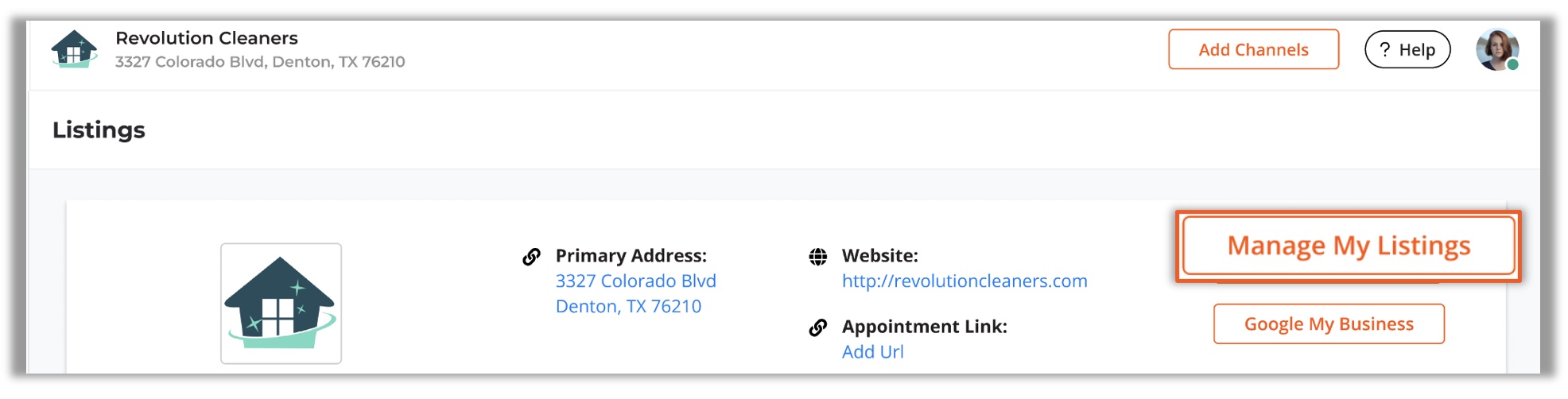Open the large business logo thumbnail
This screenshot has width=1568, height=399.
pyautogui.click(x=281, y=304)
